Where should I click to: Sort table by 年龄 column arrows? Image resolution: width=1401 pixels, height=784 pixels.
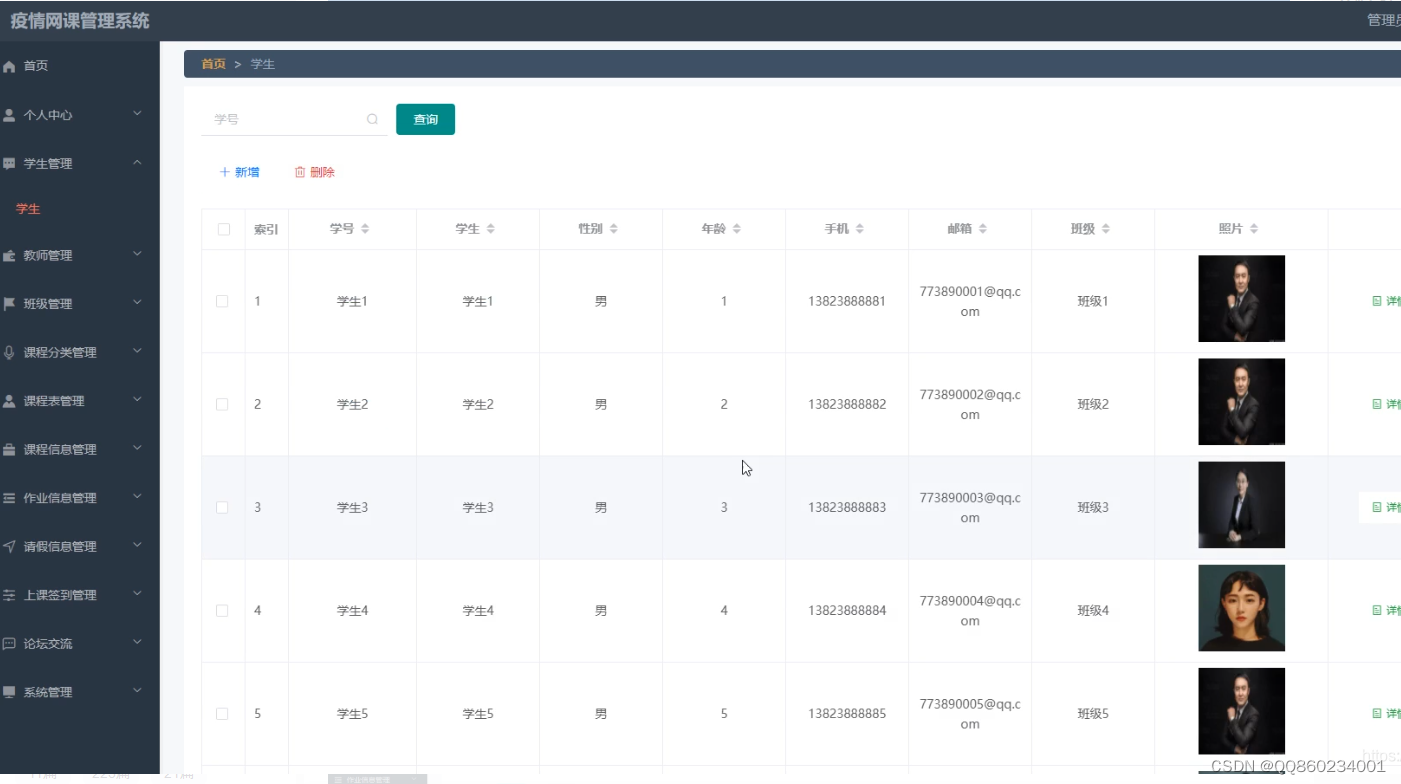(x=736, y=229)
